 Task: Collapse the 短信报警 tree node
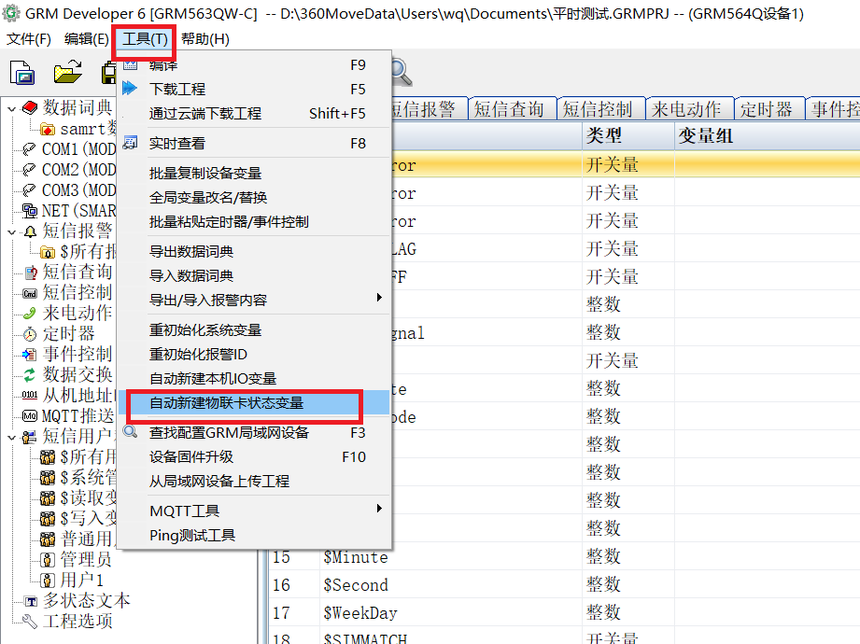click(12, 232)
